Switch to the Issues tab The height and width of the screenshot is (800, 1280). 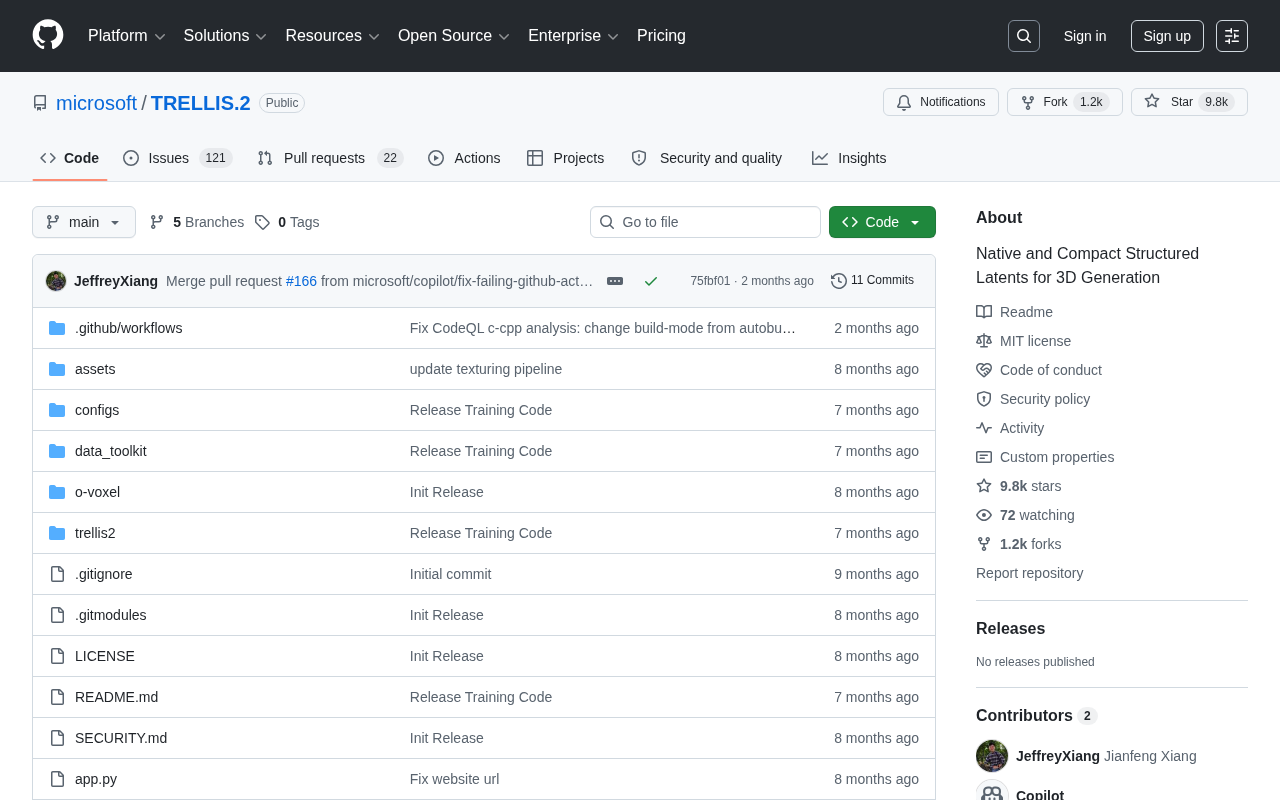(x=178, y=158)
